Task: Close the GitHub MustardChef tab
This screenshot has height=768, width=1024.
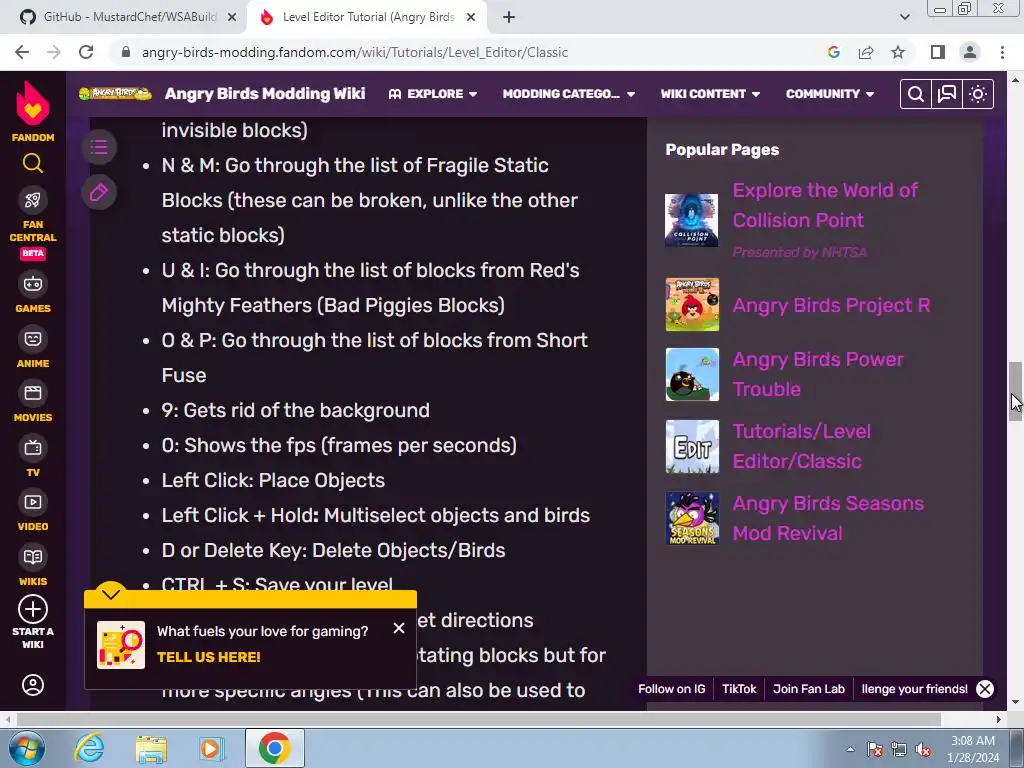Action: [232, 18]
